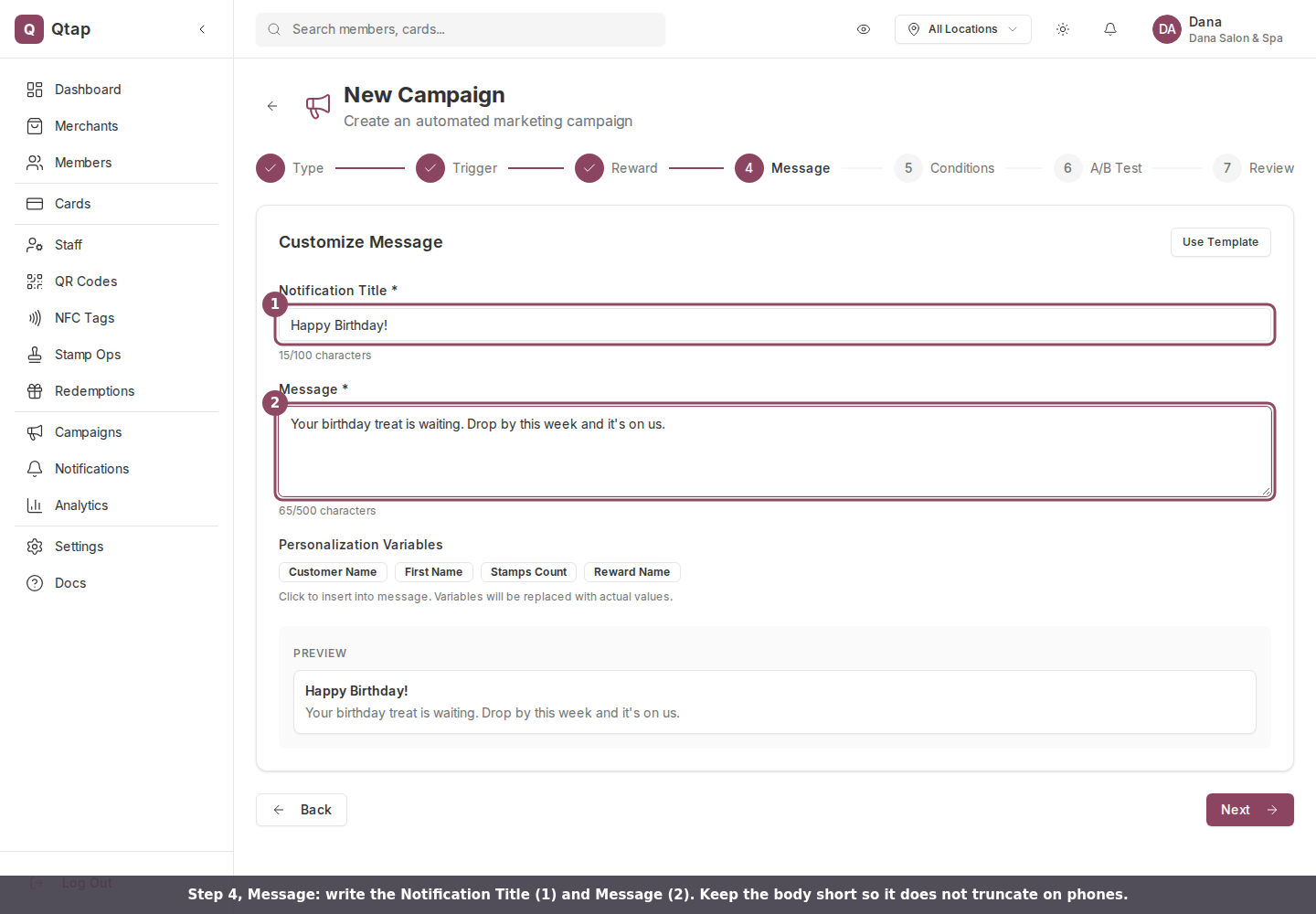Click the Qtap logo icon
1316x914 pixels.
(29, 29)
